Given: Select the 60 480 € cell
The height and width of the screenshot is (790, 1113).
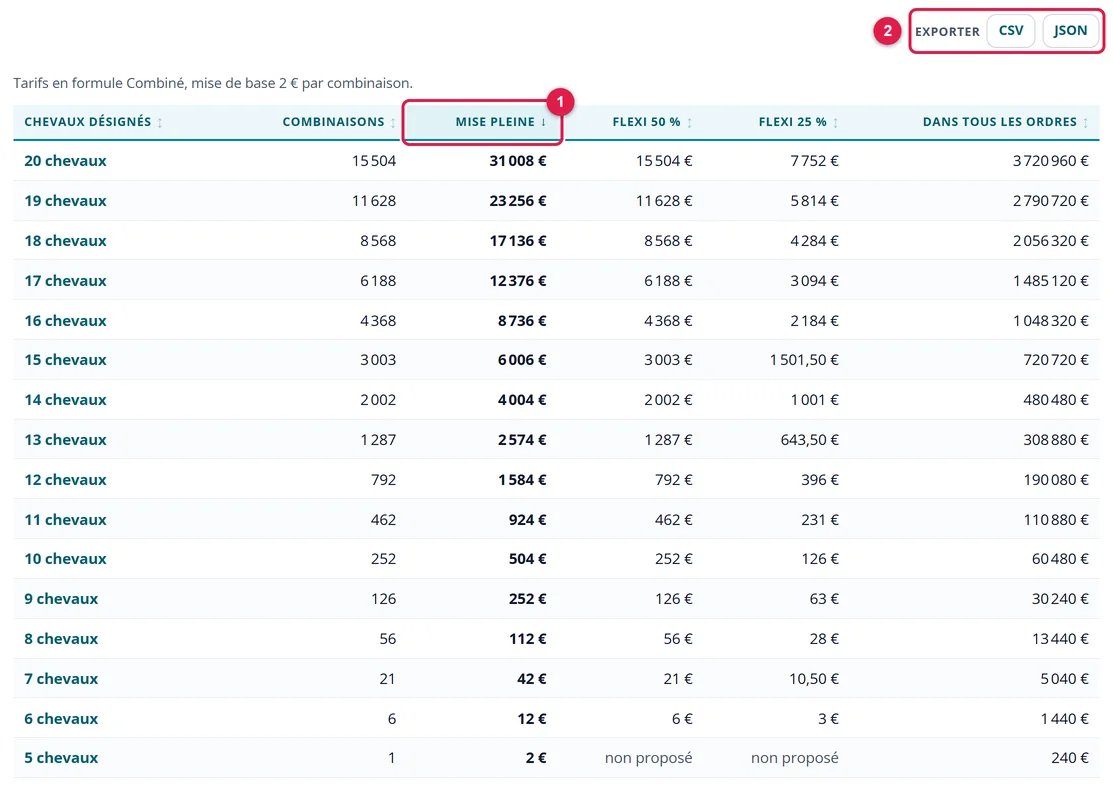Looking at the screenshot, I should tap(1060, 559).
